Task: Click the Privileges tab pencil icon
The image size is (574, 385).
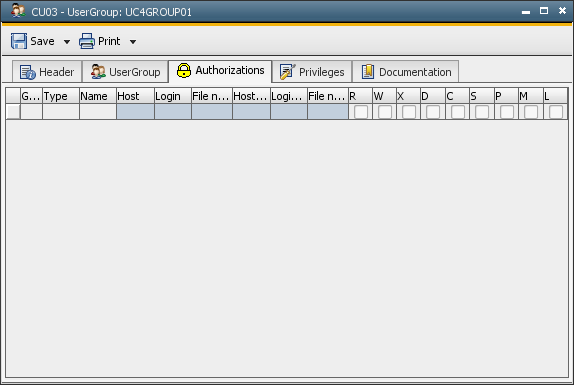Action: coord(287,72)
